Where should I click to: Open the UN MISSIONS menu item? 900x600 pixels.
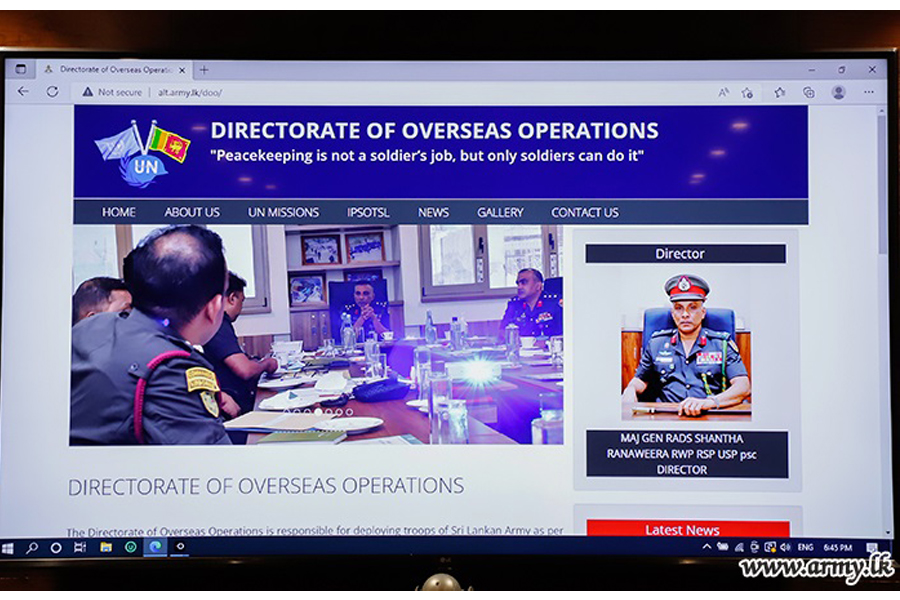(283, 212)
